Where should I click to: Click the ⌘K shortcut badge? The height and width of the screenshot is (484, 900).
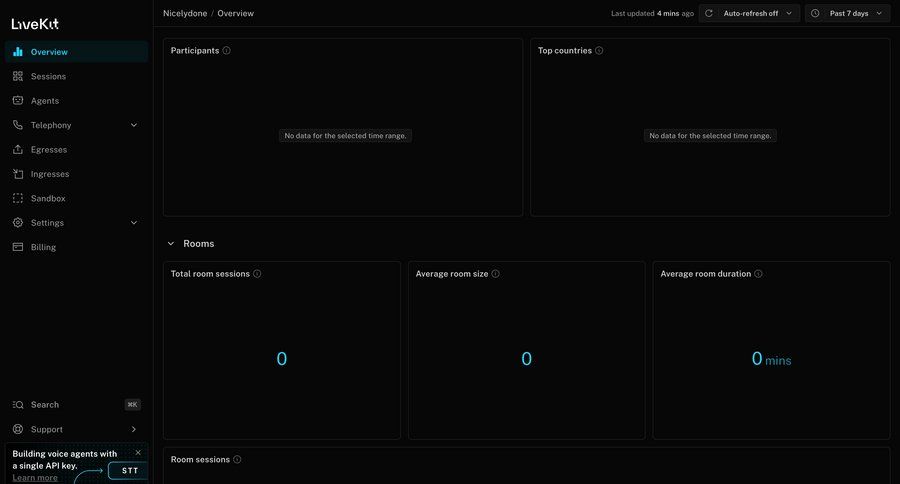pos(133,405)
